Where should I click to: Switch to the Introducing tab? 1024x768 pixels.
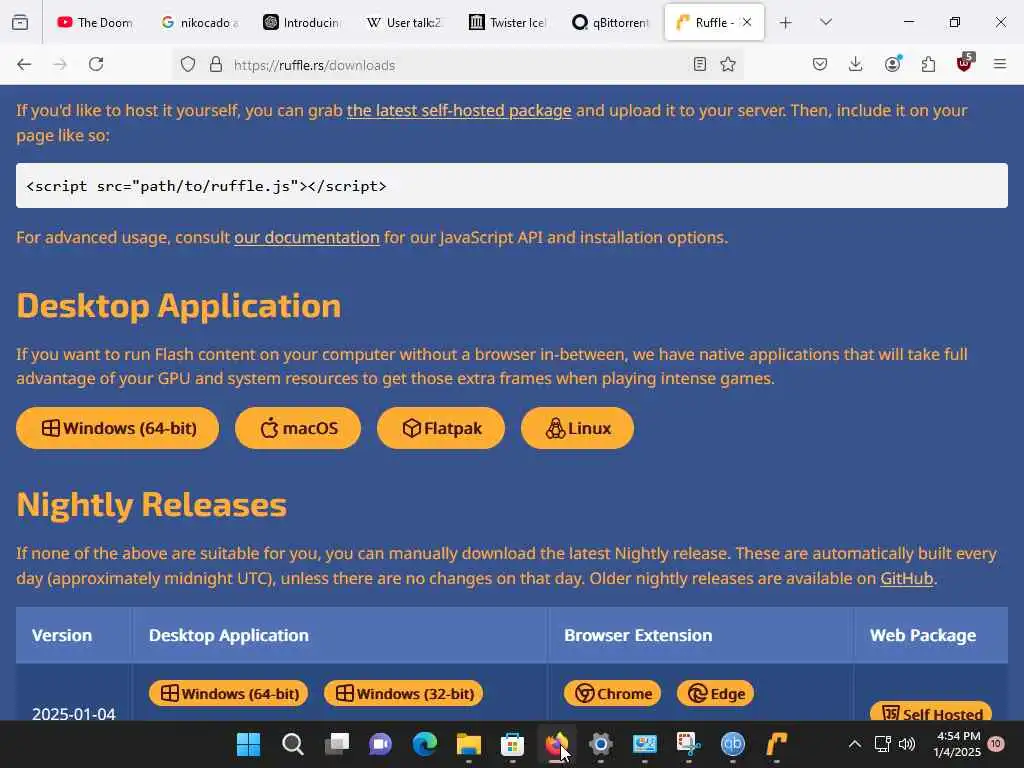[x=302, y=22]
